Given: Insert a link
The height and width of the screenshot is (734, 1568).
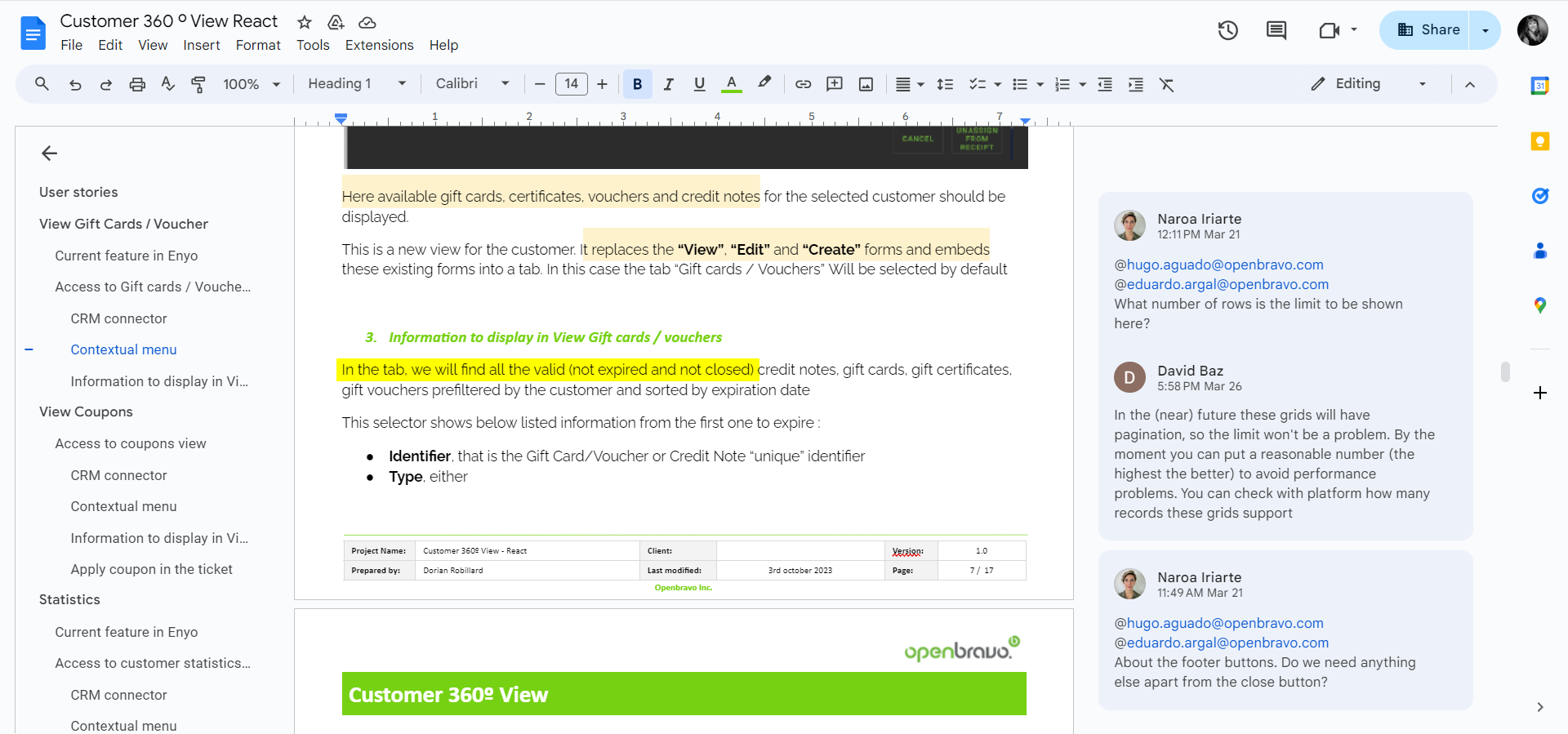Looking at the screenshot, I should tap(804, 84).
